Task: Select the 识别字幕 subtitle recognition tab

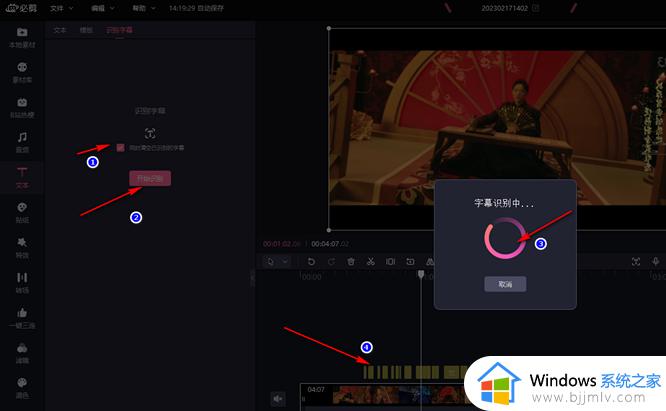Action: tap(119, 30)
